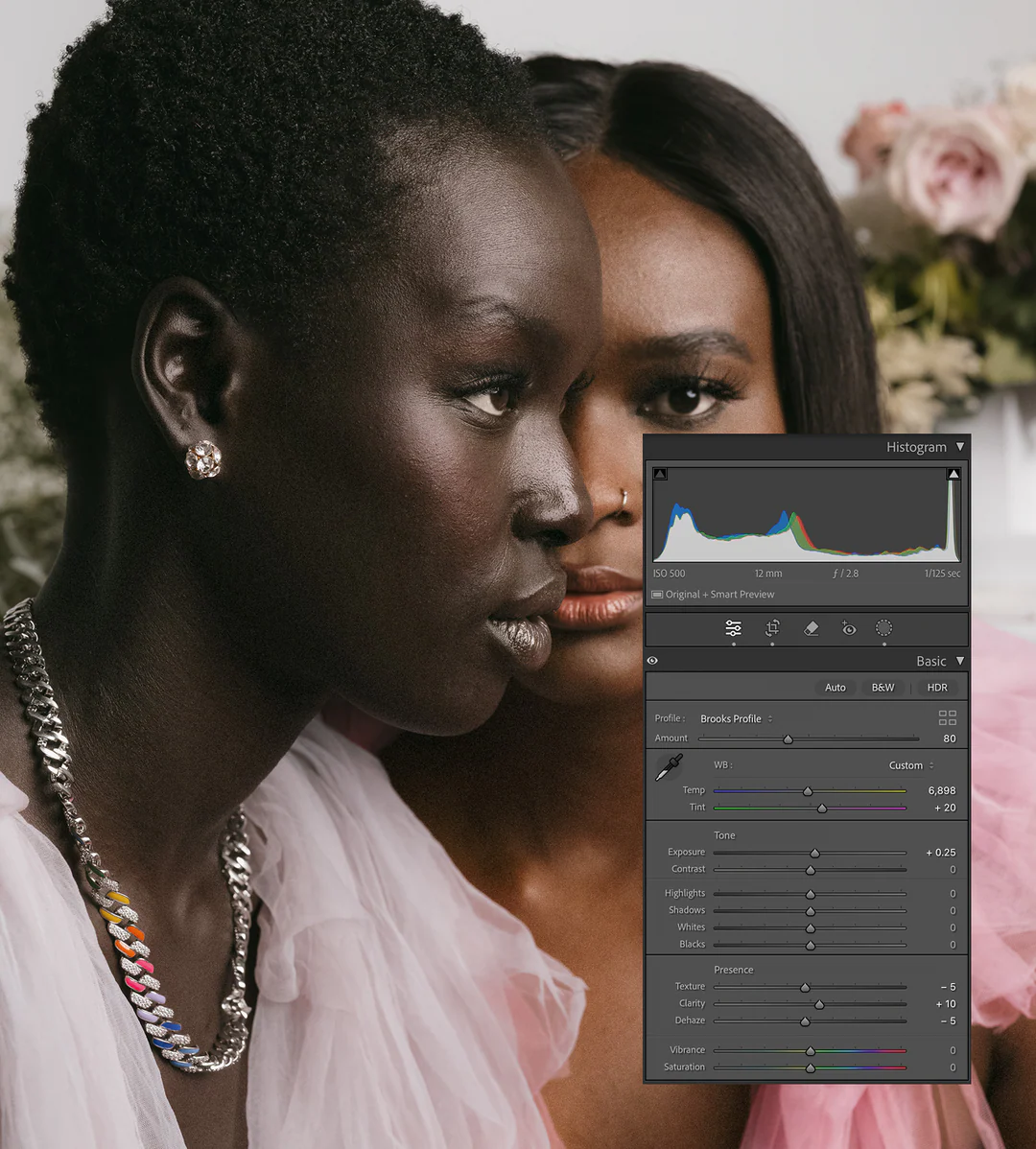
Task: Activate the Red Eye correction tool
Action: coord(848,628)
